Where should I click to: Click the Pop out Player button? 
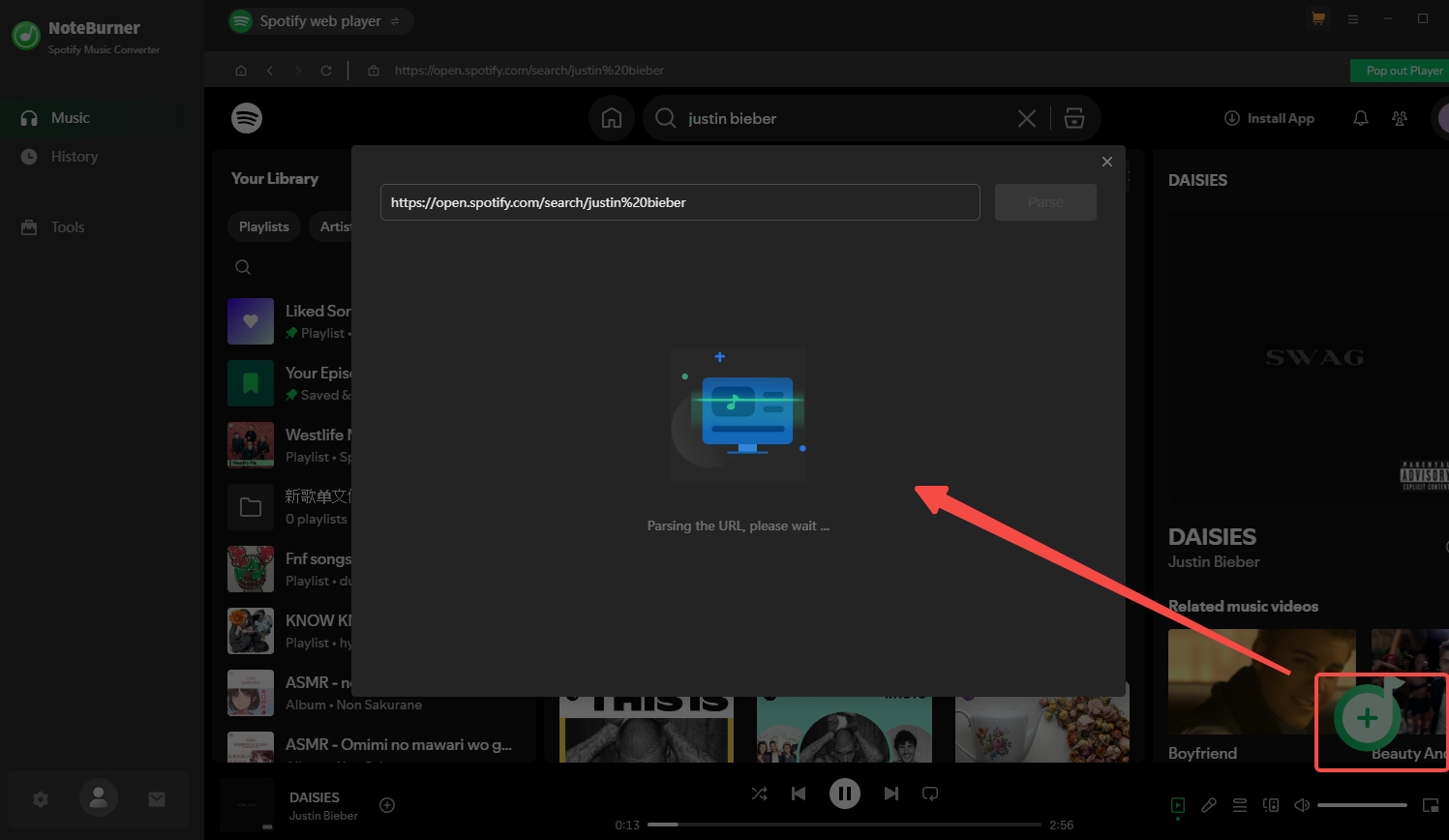tap(1403, 71)
